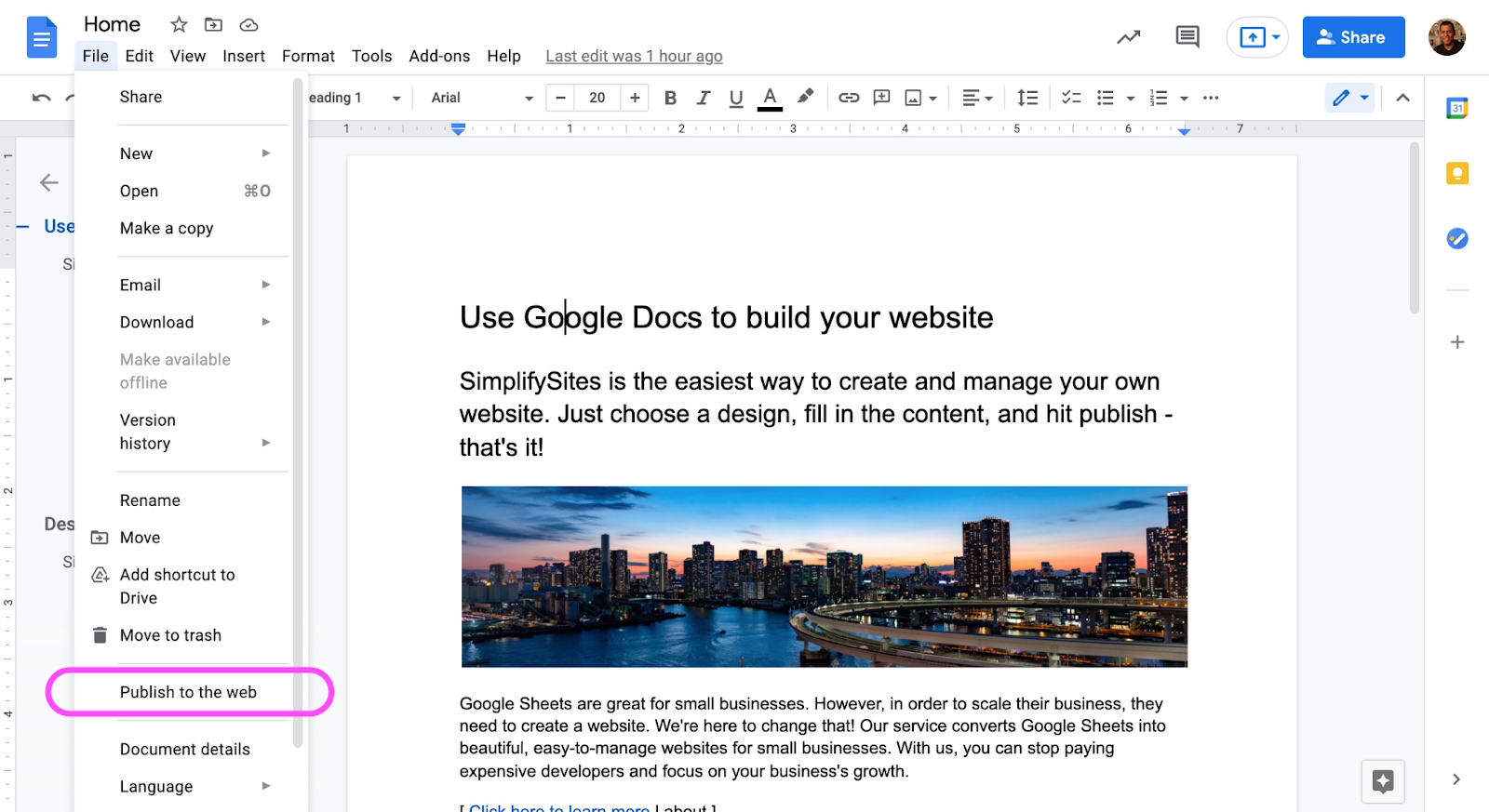Click the blue Share button
The image size is (1489, 812).
(x=1353, y=37)
